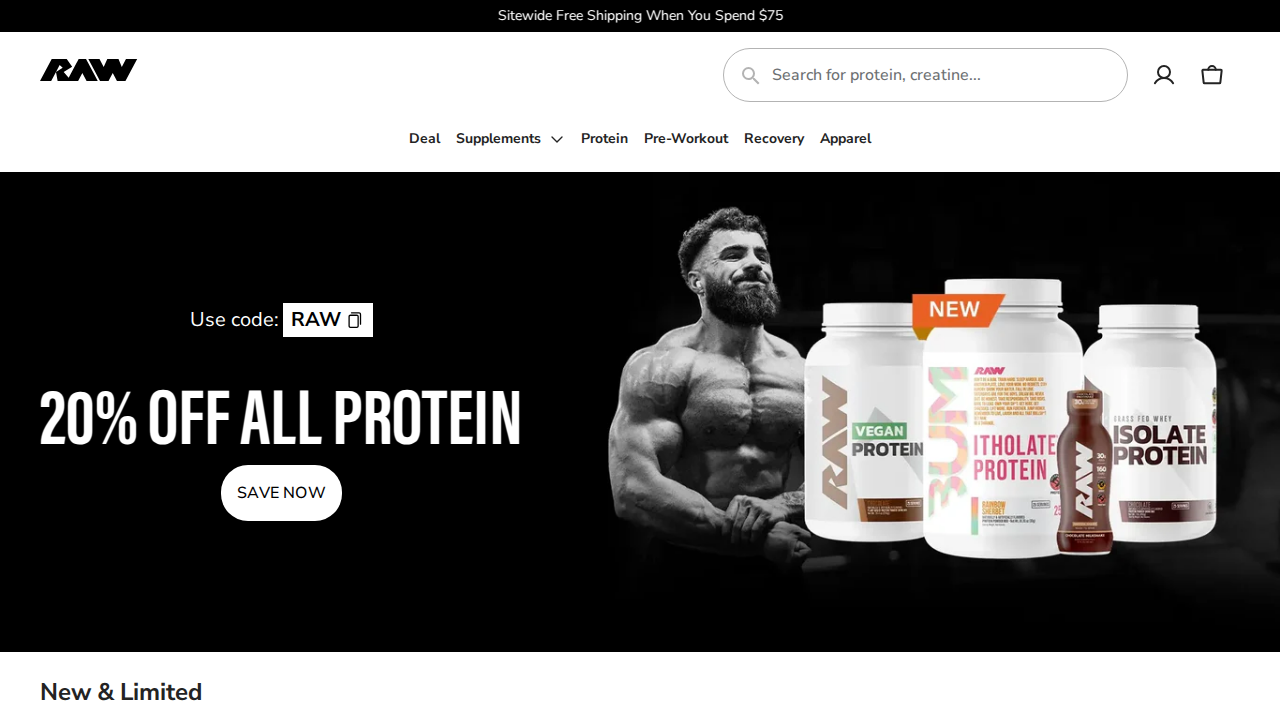Image resolution: width=1280 pixels, height=720 pixels.
Task: Open the Protein category link
Action: coord(604,139)
